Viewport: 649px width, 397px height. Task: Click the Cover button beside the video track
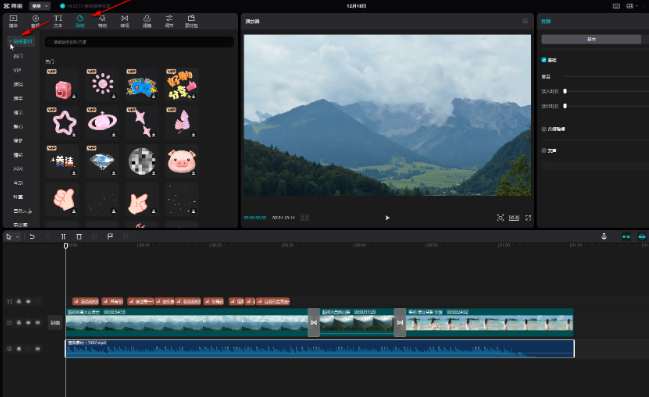(55, 322)
